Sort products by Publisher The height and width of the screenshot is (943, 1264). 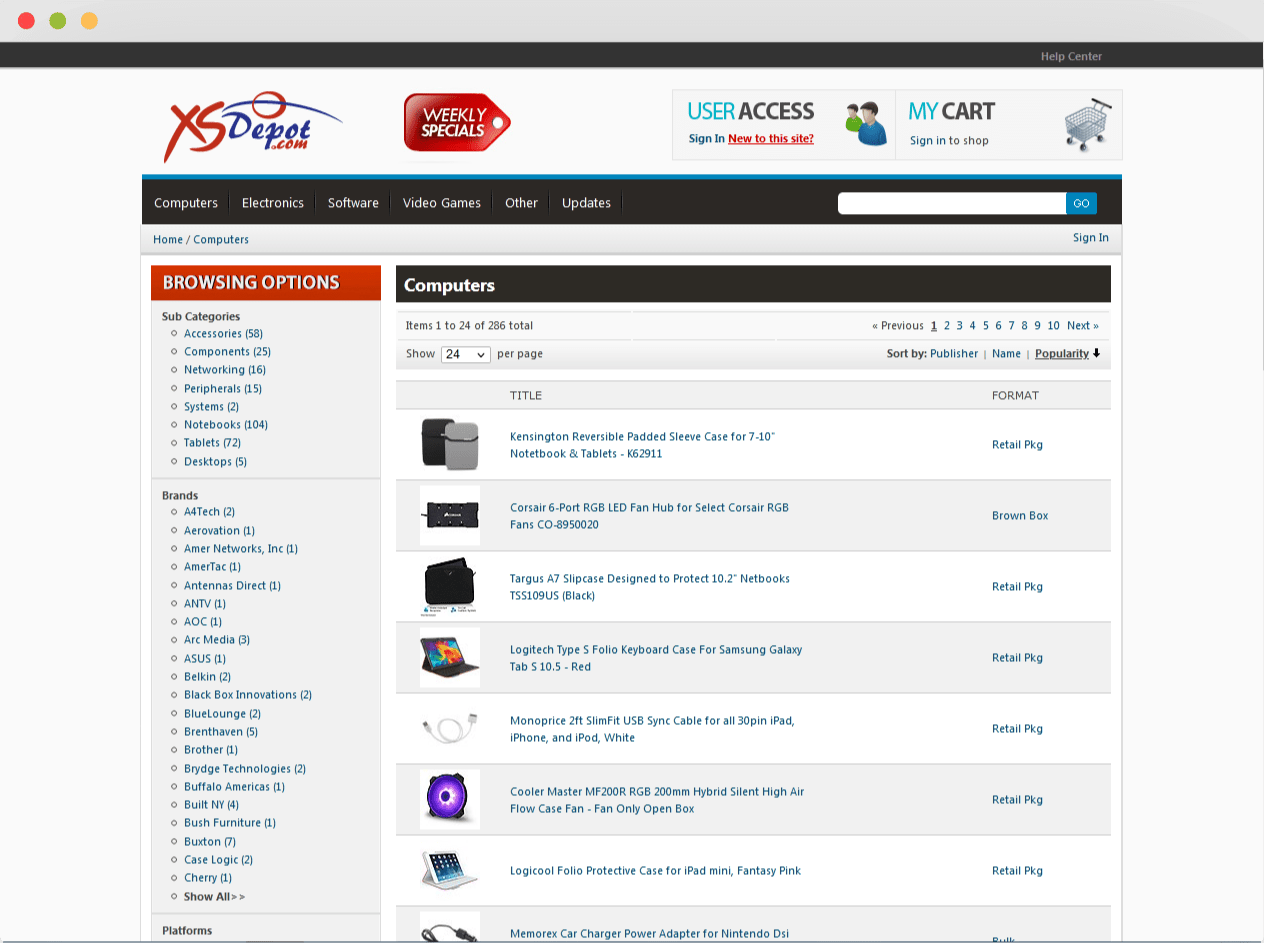coord(954,354)
